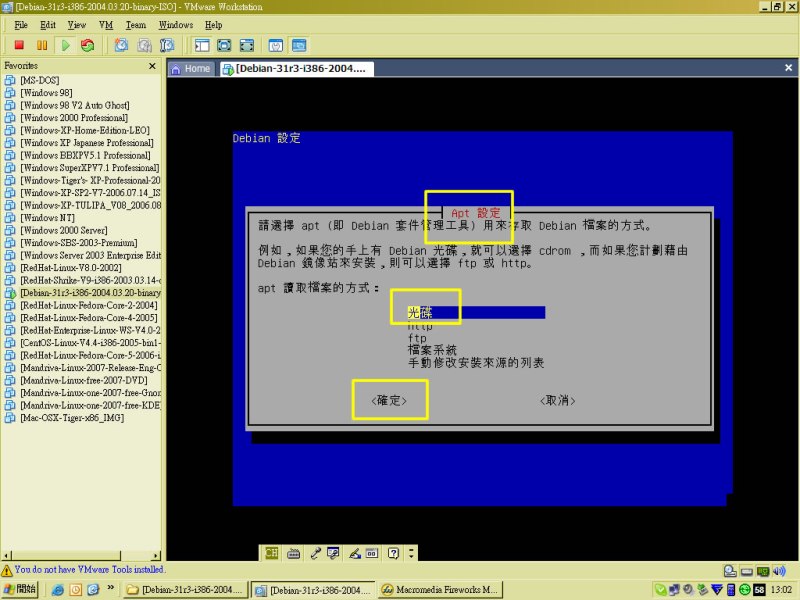Viewport: 800px width, 600px height.
Task: Expand the Quick Launch overflow chevron
Action: pyautogui.click(x=110, y=588)
